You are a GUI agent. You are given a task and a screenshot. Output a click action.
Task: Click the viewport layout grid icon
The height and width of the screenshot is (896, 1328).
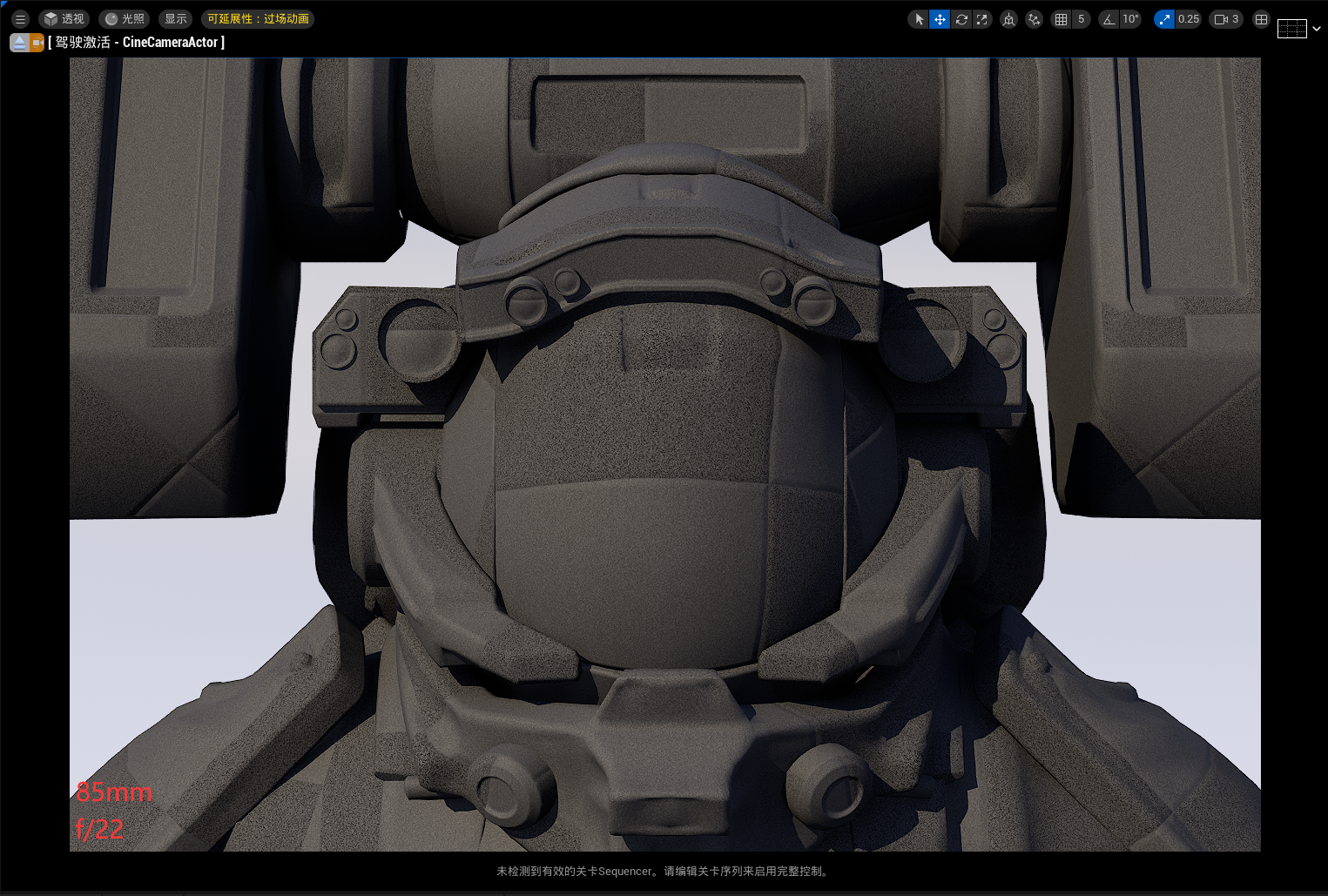[1261, 19]
